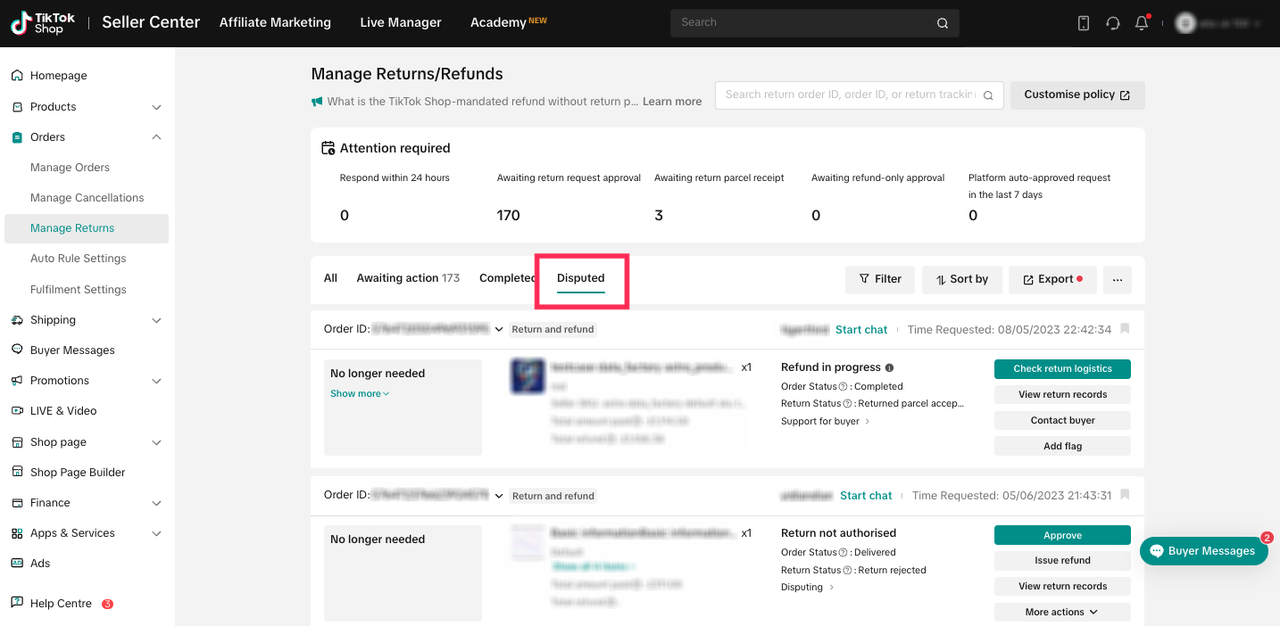Open Live Manager in top navigation
Screen dimensions: 1280x626
[x=400, y=22]
